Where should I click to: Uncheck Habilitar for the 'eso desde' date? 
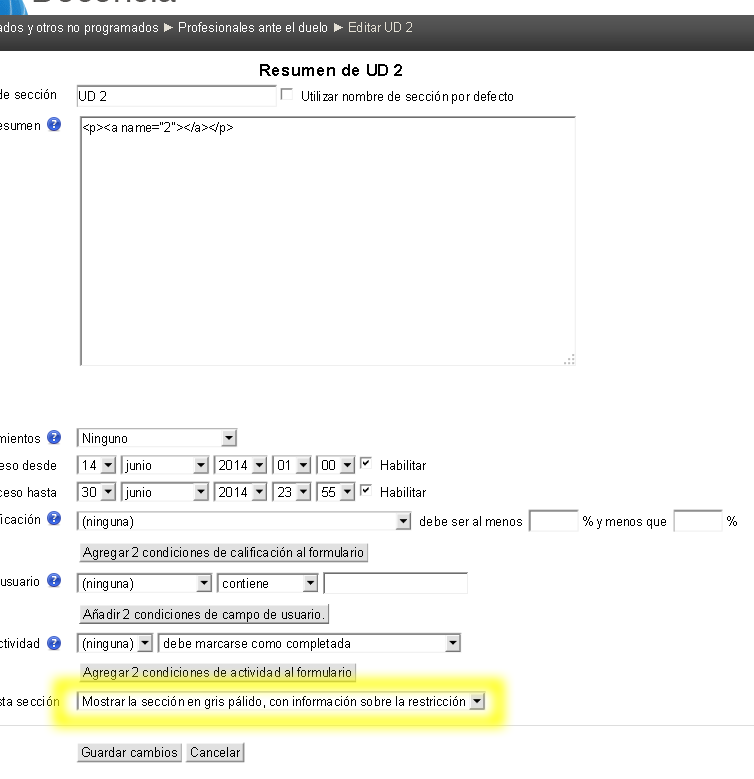366,464
